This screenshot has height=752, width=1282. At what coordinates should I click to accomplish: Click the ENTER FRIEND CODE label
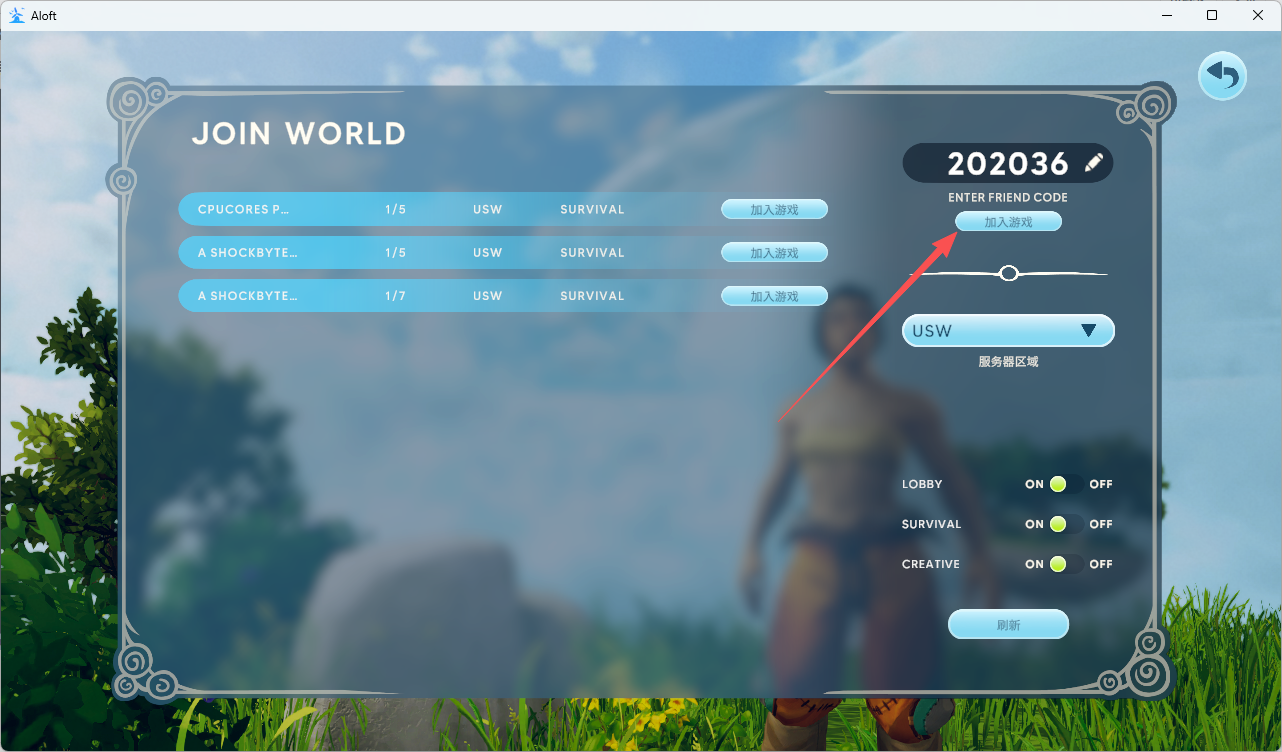click(x=1008, y=197)
